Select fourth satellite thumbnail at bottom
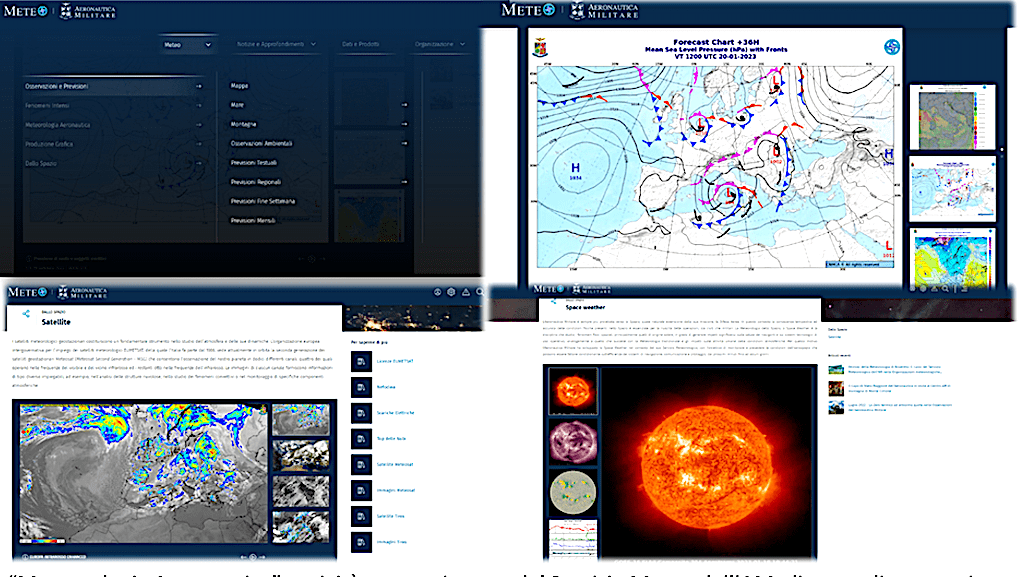 (300, 527)
